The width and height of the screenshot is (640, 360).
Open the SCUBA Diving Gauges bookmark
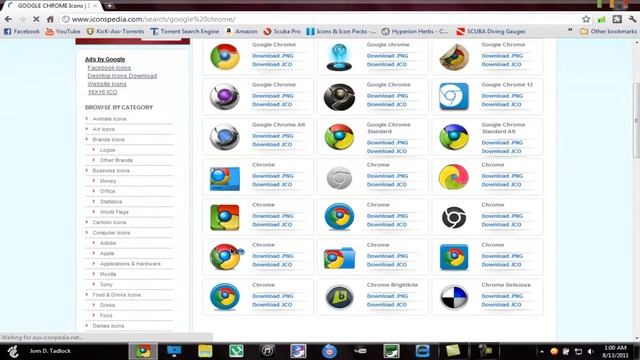click(491, 31)
